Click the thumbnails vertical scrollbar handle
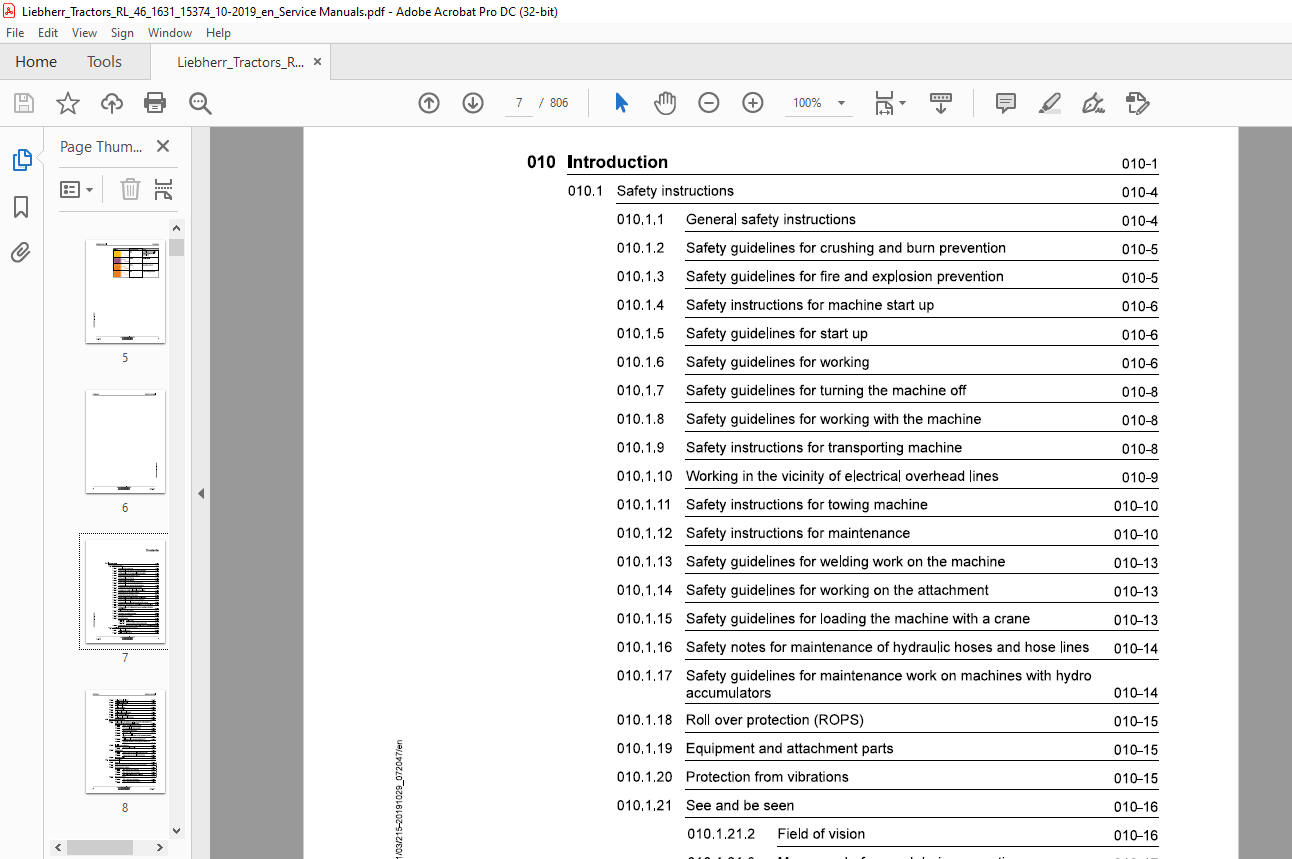The width and height of the screenshot is (1292, 859). (x=176, y=248)
